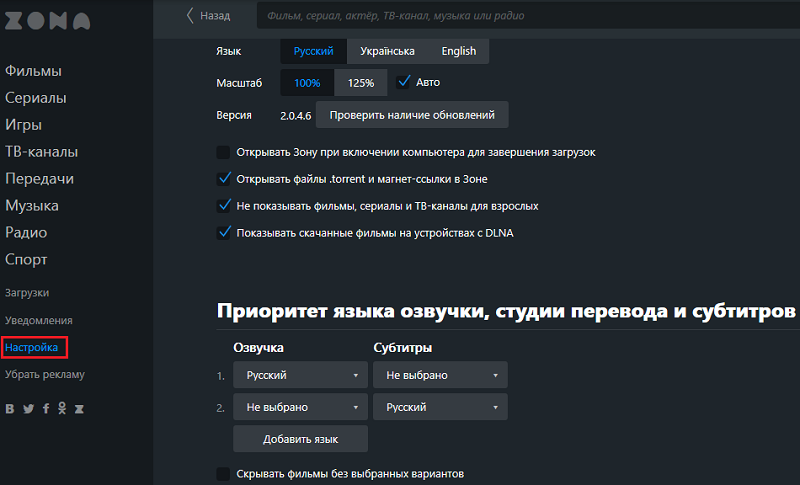
Task: Click Добавить язык button
Action: pos(301,439)
